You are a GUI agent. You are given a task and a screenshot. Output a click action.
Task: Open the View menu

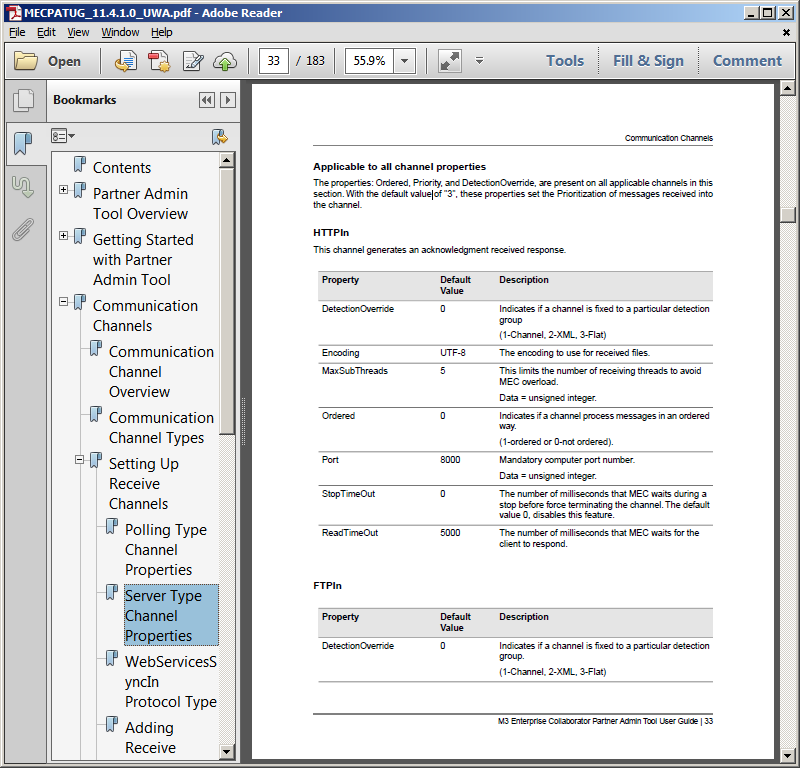tap(78, 32)
